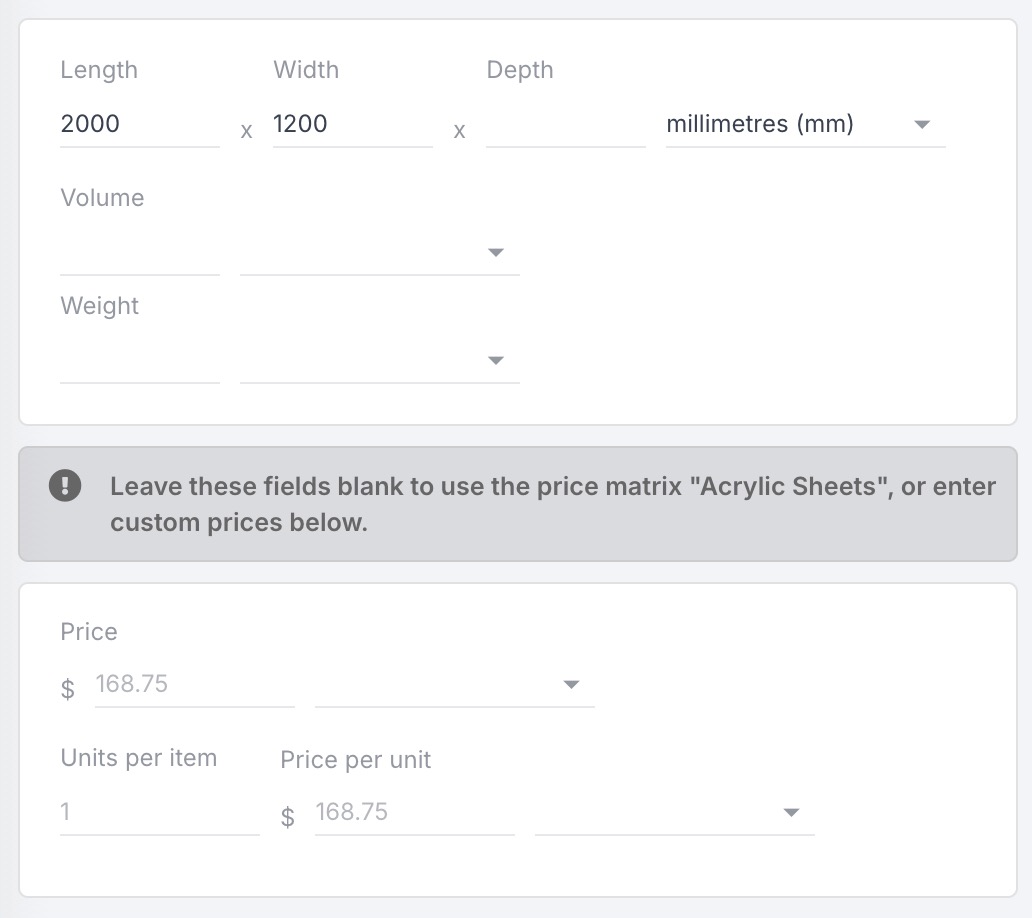Click the Units per item label
Image resolution: width=1032 pixels, height=918 pixels.
(138, 758)
